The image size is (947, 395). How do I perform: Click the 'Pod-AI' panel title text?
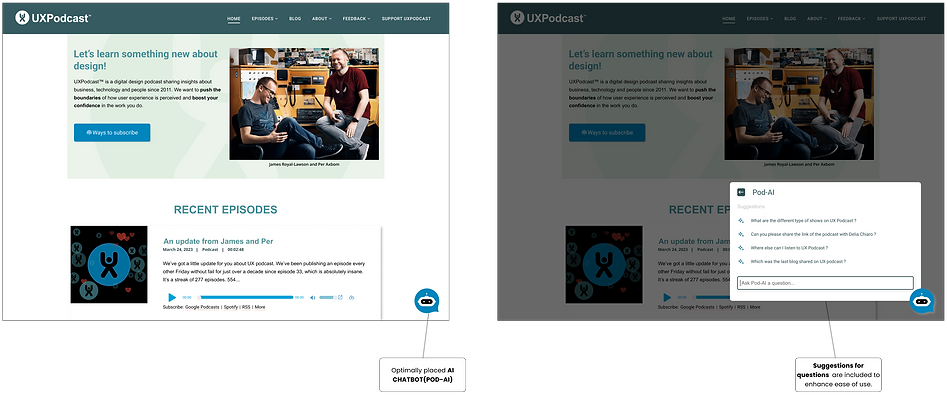pyautogui.click(x=763, y=193)
